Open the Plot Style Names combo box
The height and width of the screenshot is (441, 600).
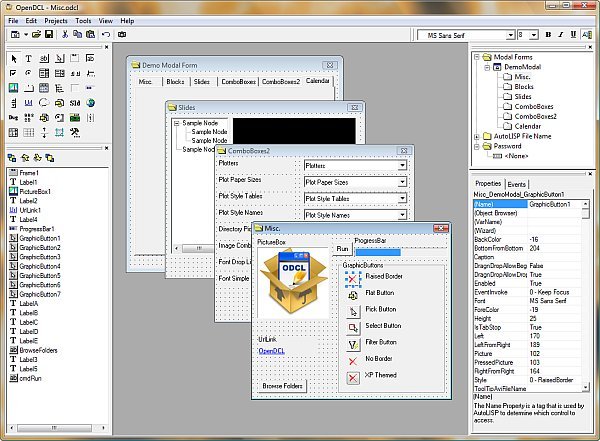click(x=402, y=215)
